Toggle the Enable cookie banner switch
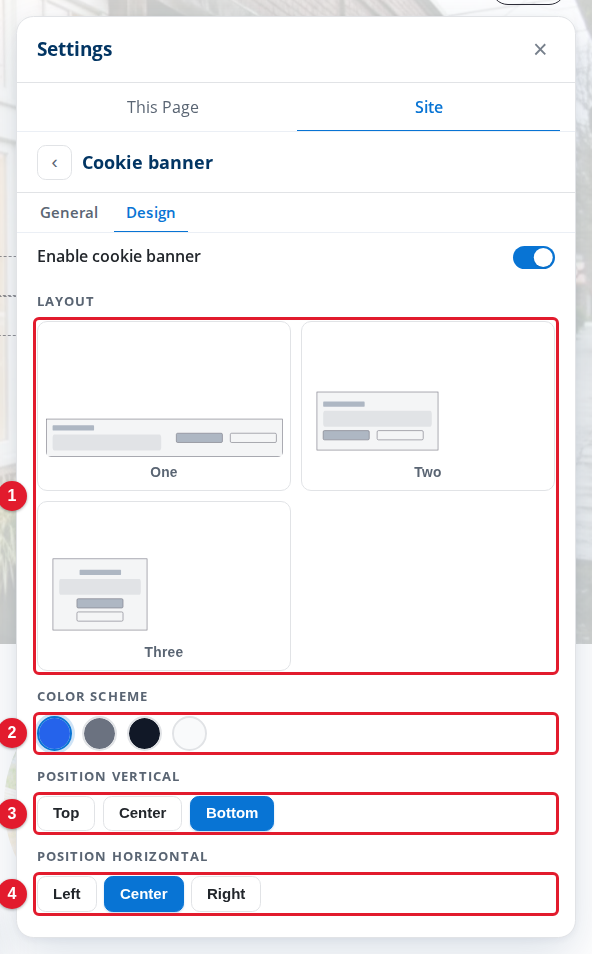This screenshot has width=592, height=954. click(x=534, y=257)
